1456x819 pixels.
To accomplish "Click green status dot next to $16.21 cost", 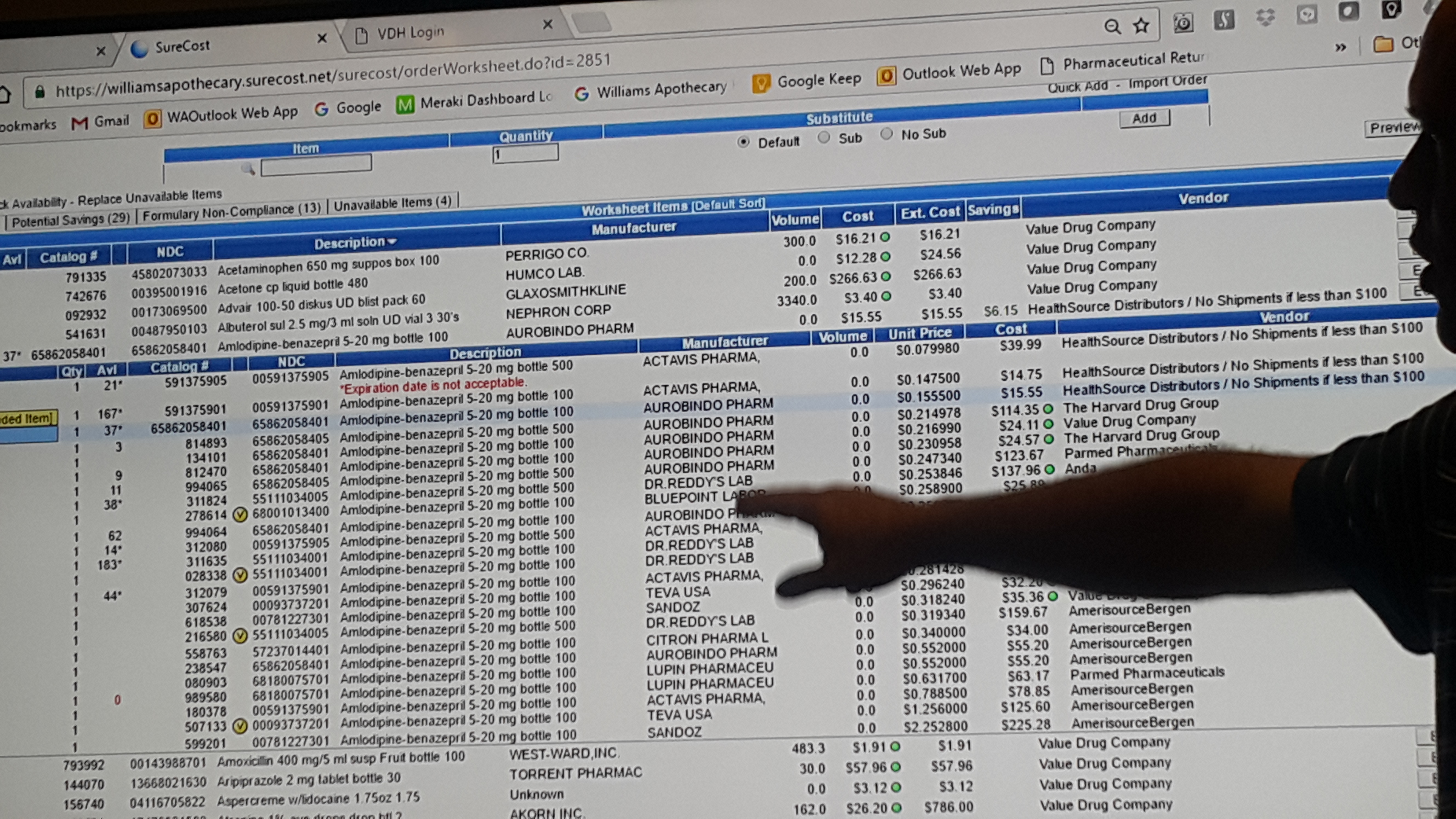I will tap(885, 237).
